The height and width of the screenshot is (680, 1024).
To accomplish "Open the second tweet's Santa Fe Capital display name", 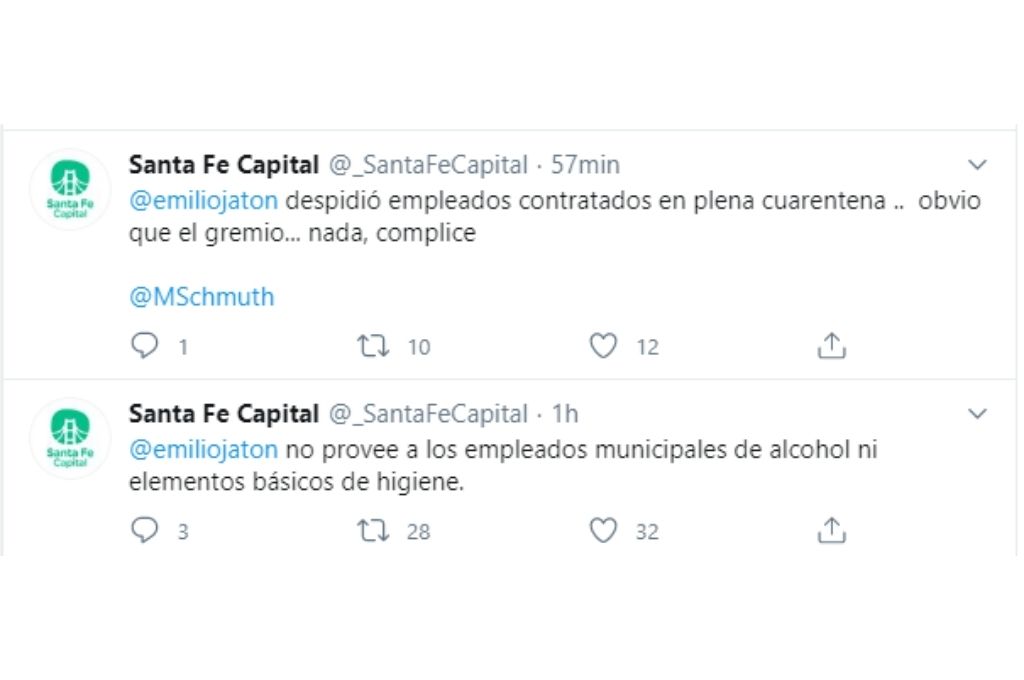I will [x=224, y=414].
